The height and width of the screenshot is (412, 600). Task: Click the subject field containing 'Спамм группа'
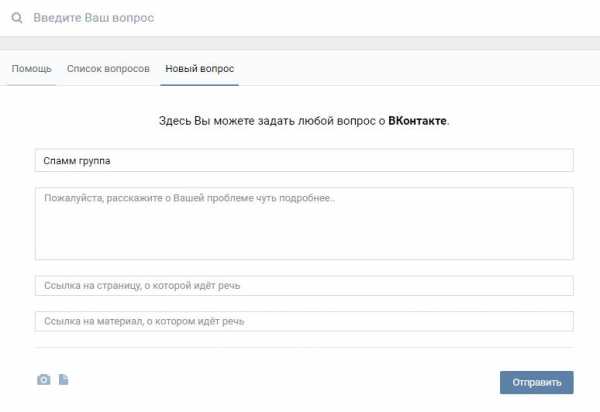tap(304, 160)
